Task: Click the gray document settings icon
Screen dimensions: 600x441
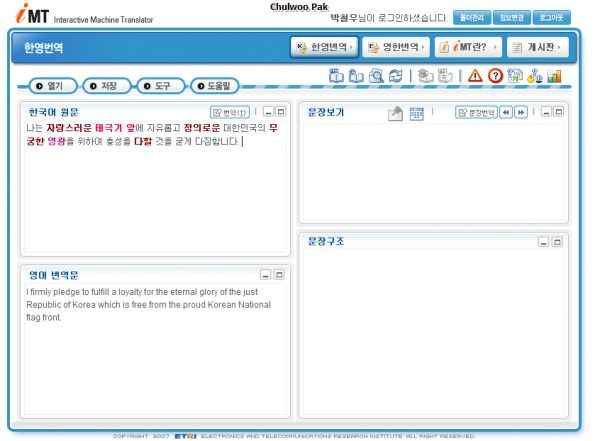Action: click(445, 75)
